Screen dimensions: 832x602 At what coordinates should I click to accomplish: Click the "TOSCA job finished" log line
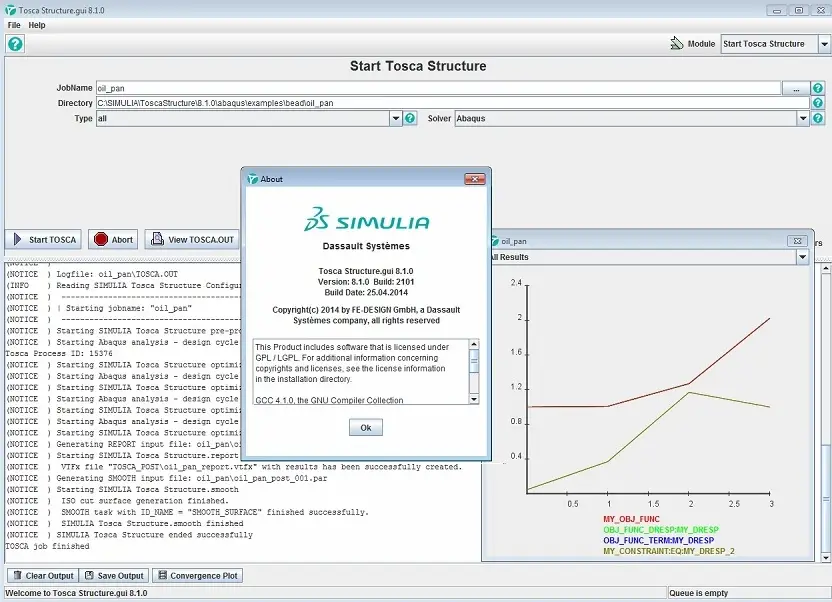tap(47, 546)
